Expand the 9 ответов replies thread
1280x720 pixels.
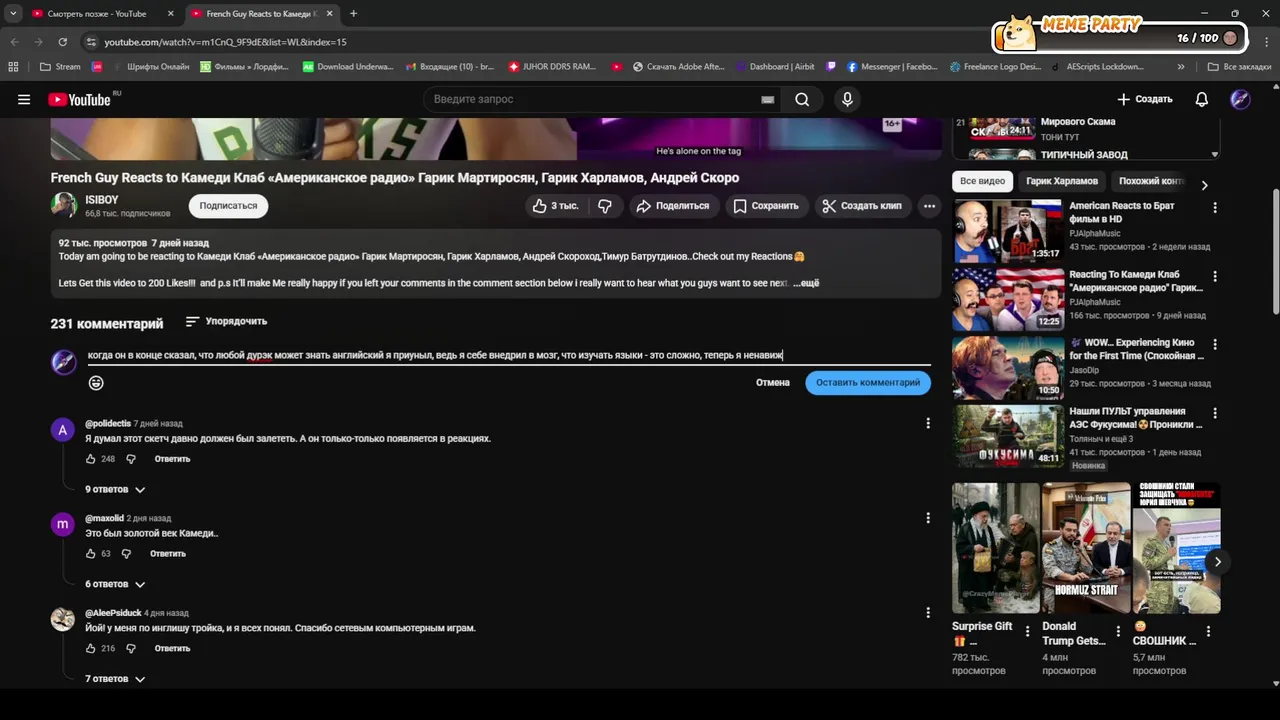coord(115,489)
